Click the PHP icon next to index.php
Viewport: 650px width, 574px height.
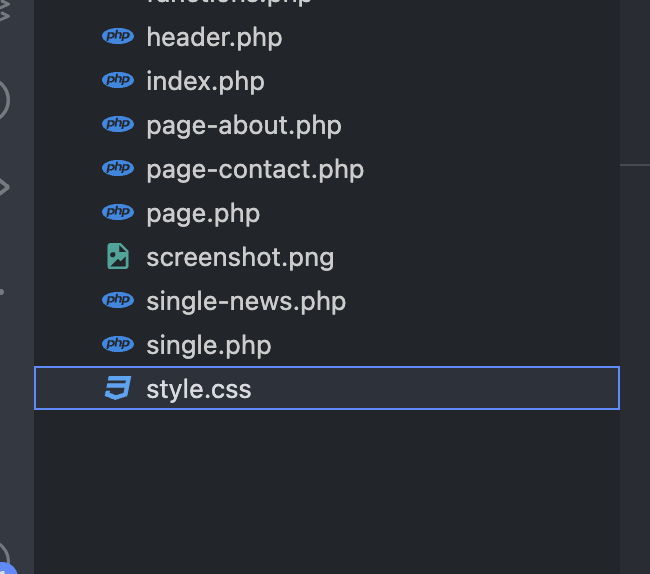point(118,81)
